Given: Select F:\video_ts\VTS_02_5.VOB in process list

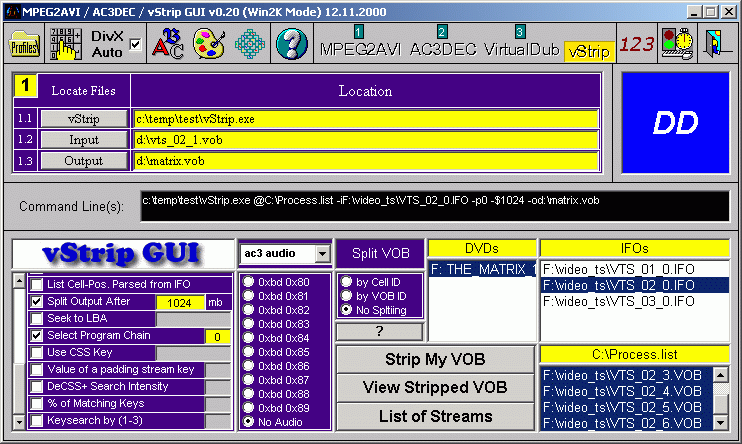Looking at the screenshot, I should pyautogui.click(x=627, y=408).
